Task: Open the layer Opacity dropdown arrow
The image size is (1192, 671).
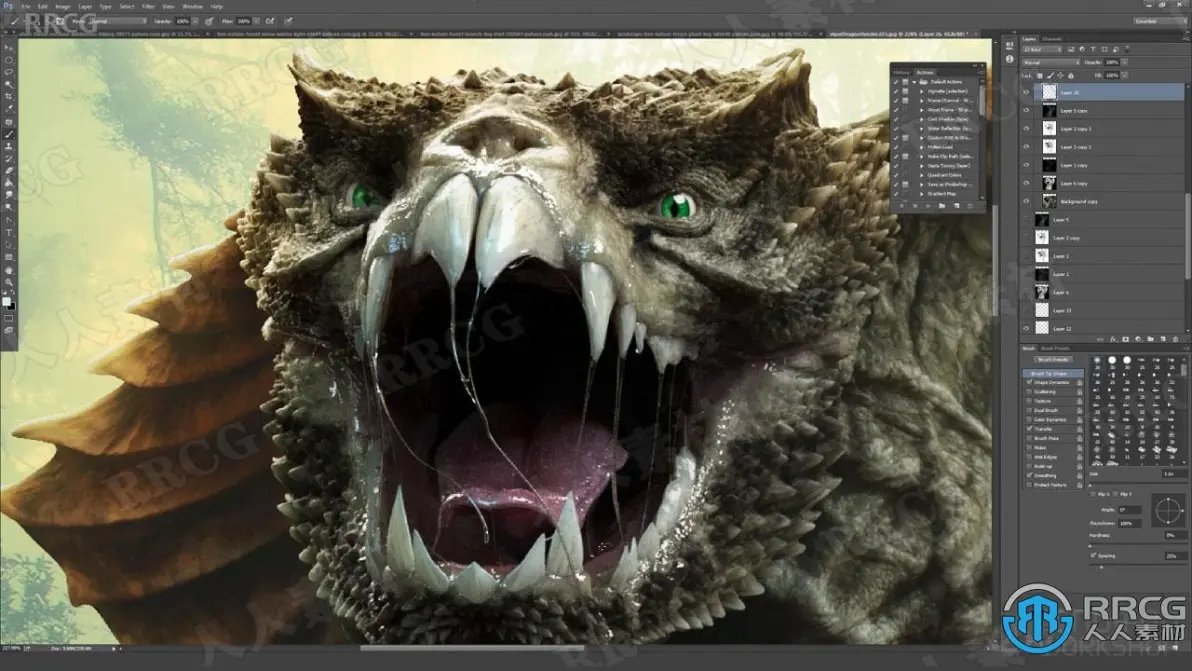Action: point(1124,62)
